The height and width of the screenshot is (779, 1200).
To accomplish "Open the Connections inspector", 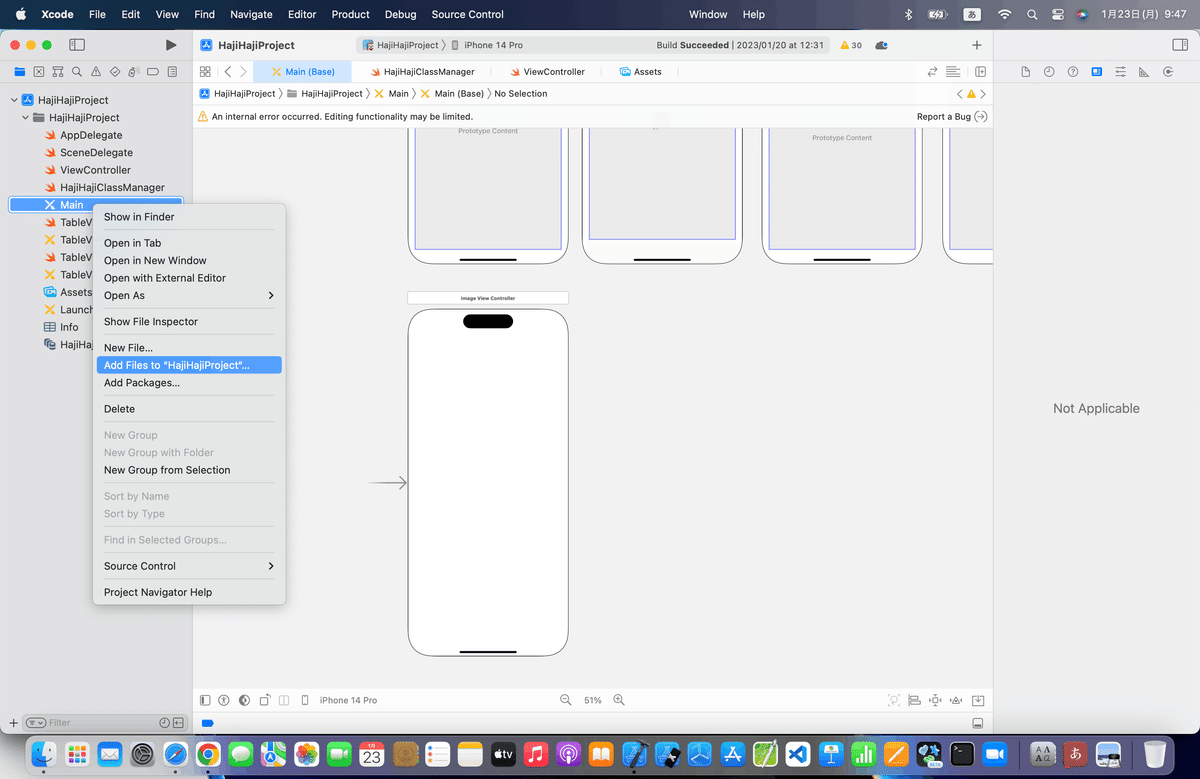I will click(x=1168, y=72).
